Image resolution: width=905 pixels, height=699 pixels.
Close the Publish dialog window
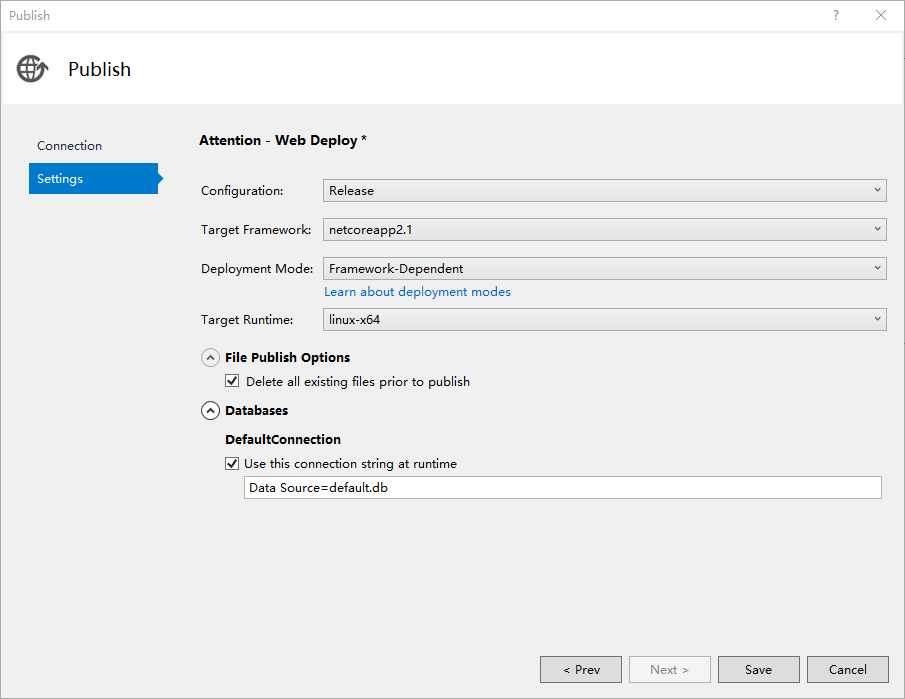point(881,15)
